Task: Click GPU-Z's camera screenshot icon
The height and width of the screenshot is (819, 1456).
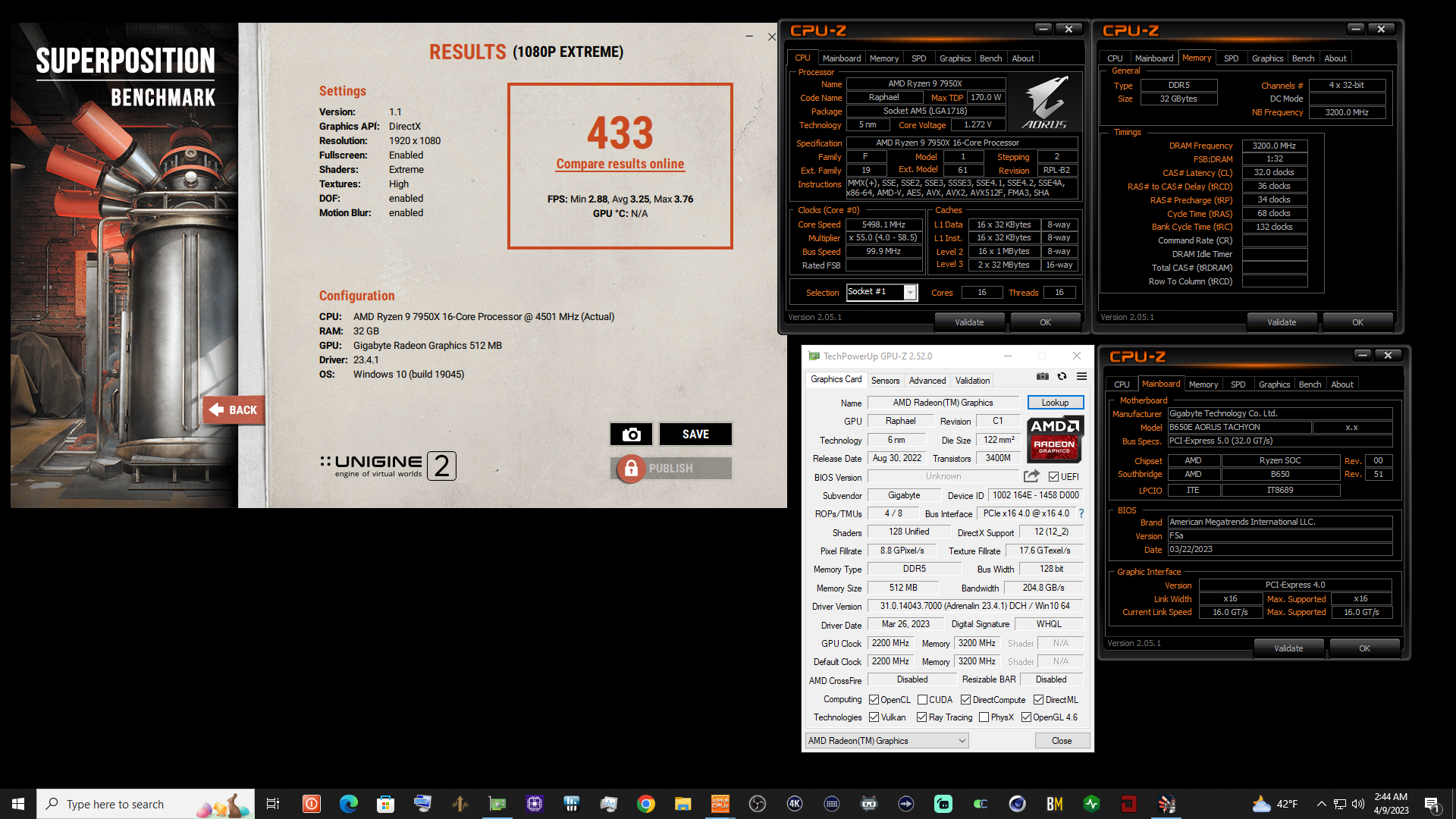Action: 1043,376
